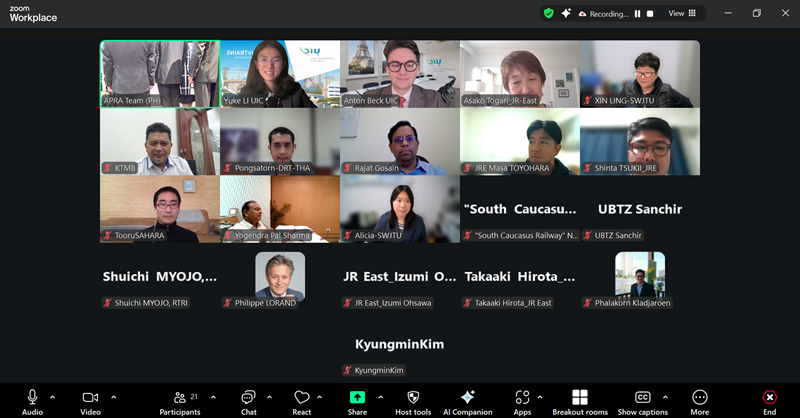Expand the caret next to Share

click(x=381, y=397)
